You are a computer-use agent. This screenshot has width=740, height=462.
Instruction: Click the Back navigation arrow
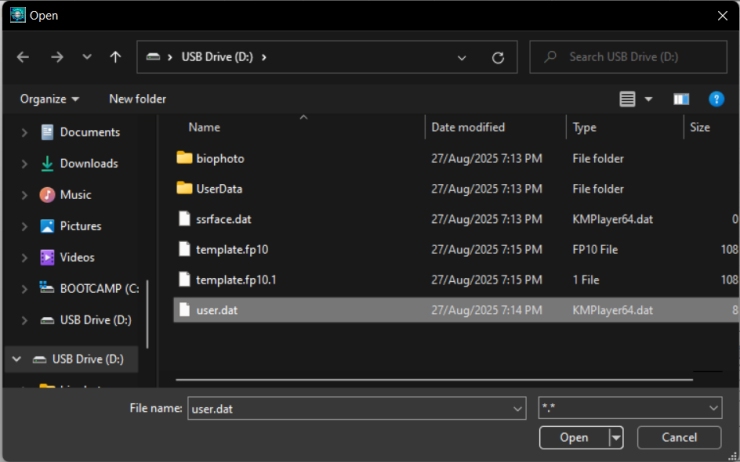click(x=23, y=57)
